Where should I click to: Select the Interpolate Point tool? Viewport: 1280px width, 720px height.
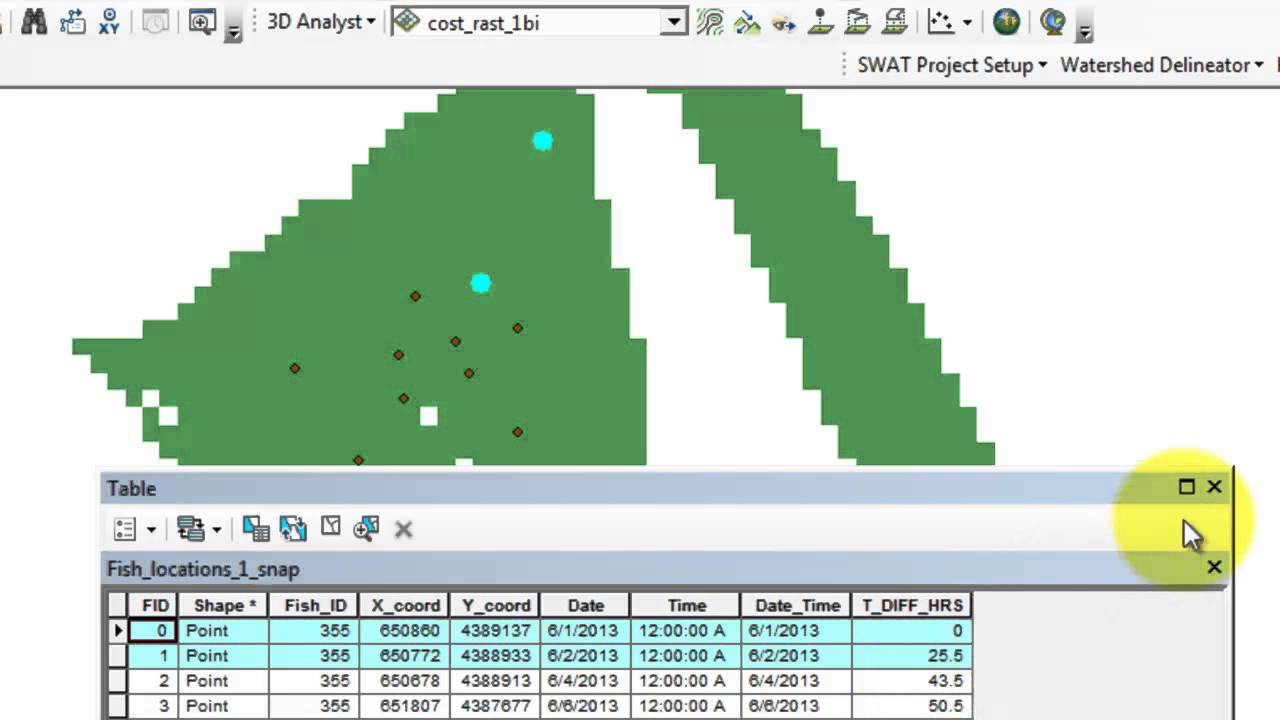point(821,21)
